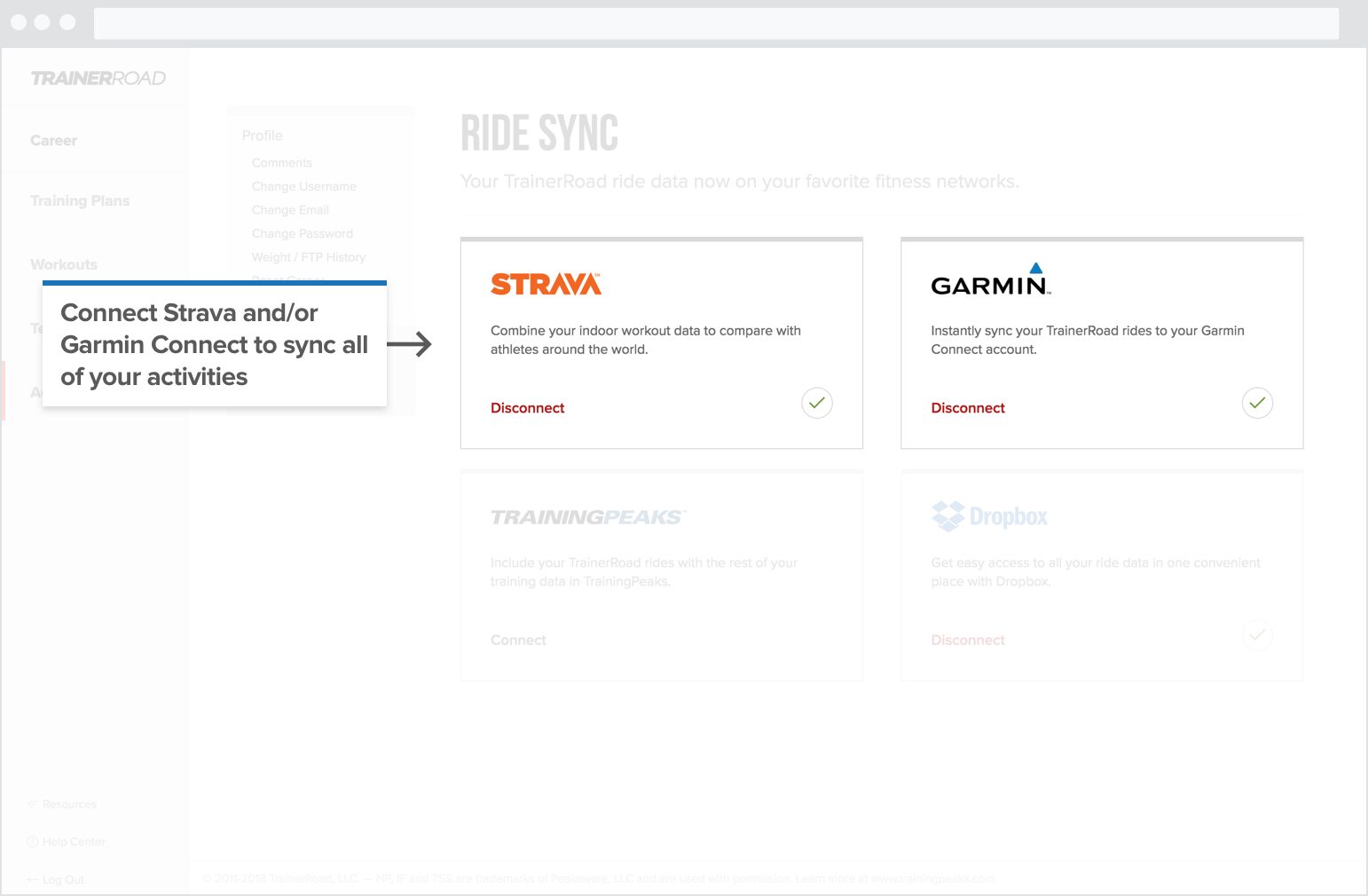Click the TrainerRoad logo

tap(98, 78)
